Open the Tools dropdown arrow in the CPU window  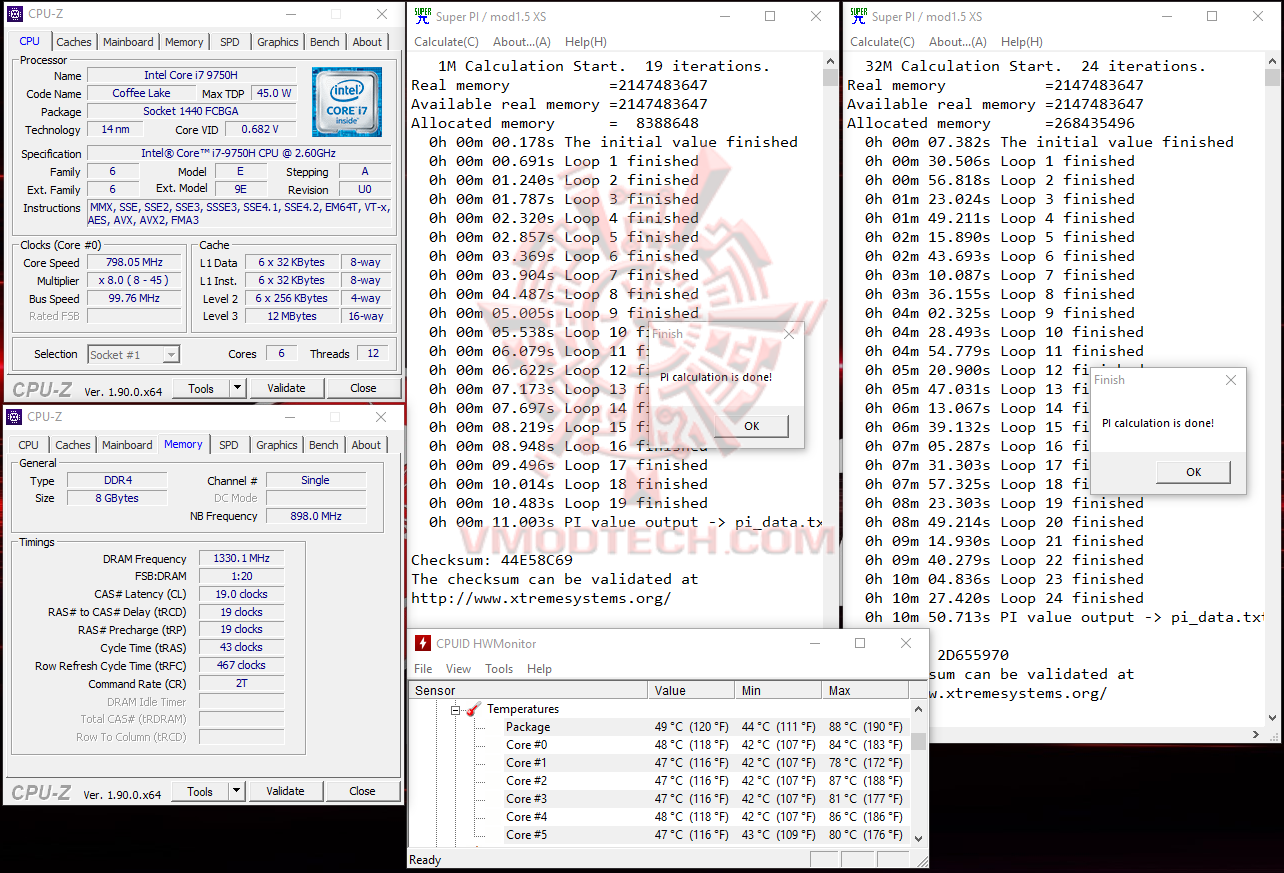(237, 388)
